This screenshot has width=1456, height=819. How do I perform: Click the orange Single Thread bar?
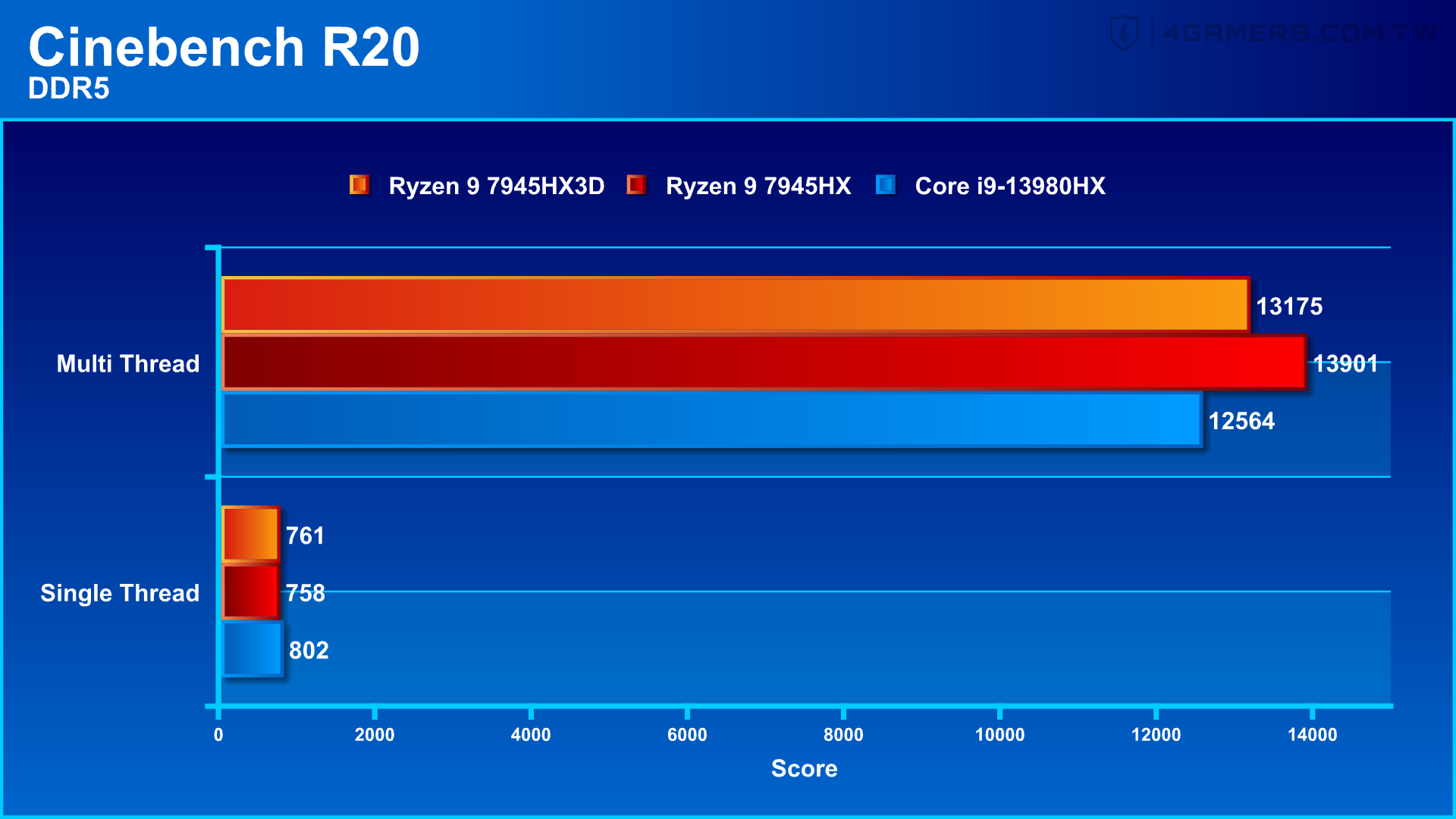pyautogui.click(x=250, y=535)
